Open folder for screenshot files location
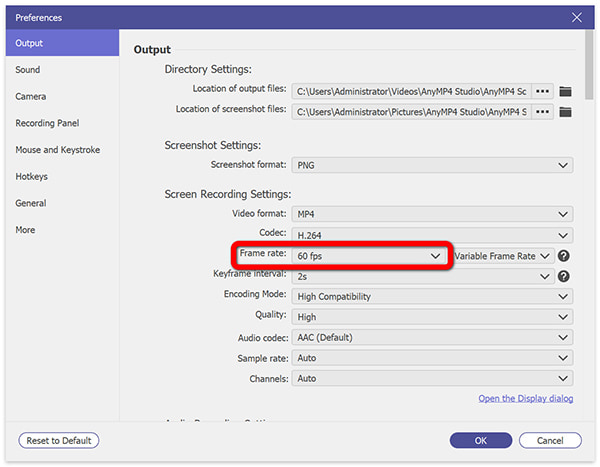600x467 pixels. click(565, 112)
